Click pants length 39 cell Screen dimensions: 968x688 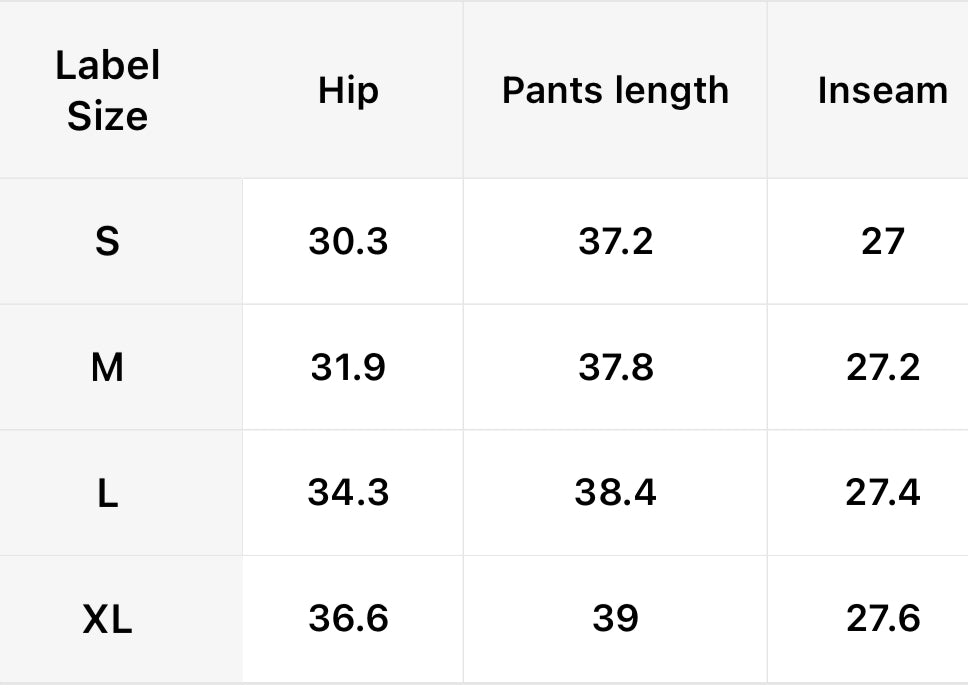(615, 619)
